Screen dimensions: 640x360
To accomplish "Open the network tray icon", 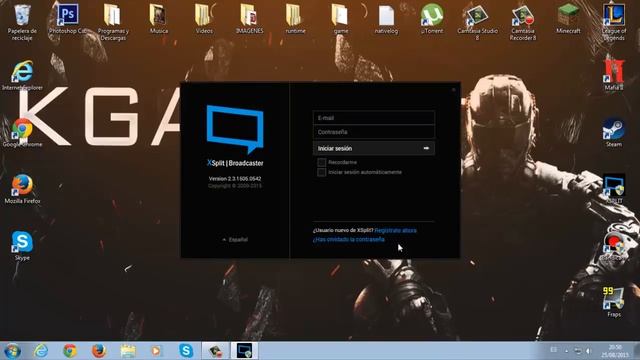I will pos(578,351).
